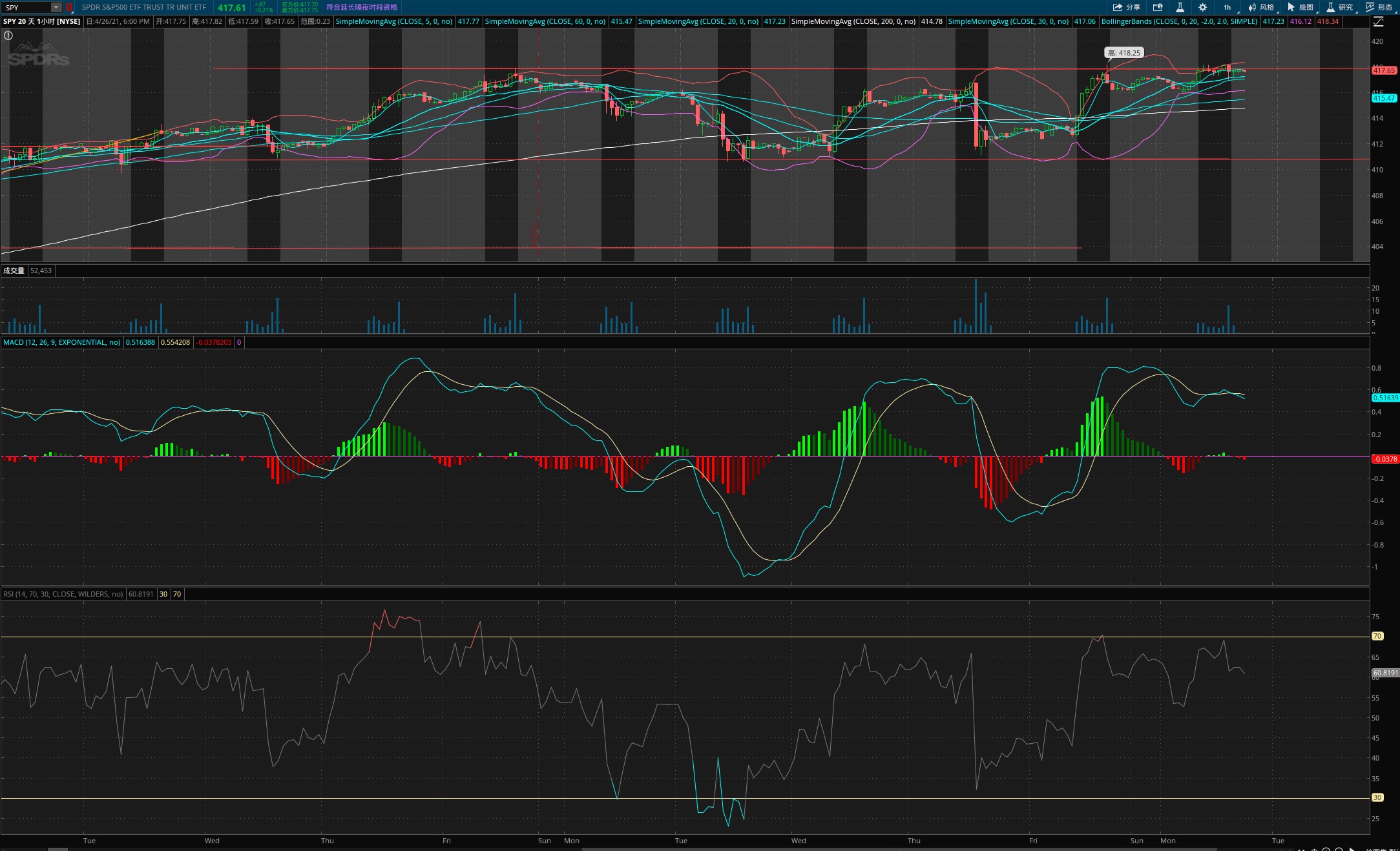Click the SimpleMovingAvg (CLOSE, 60, 0, no) label
The image size is (1400, 851).
tap(545, 21)
